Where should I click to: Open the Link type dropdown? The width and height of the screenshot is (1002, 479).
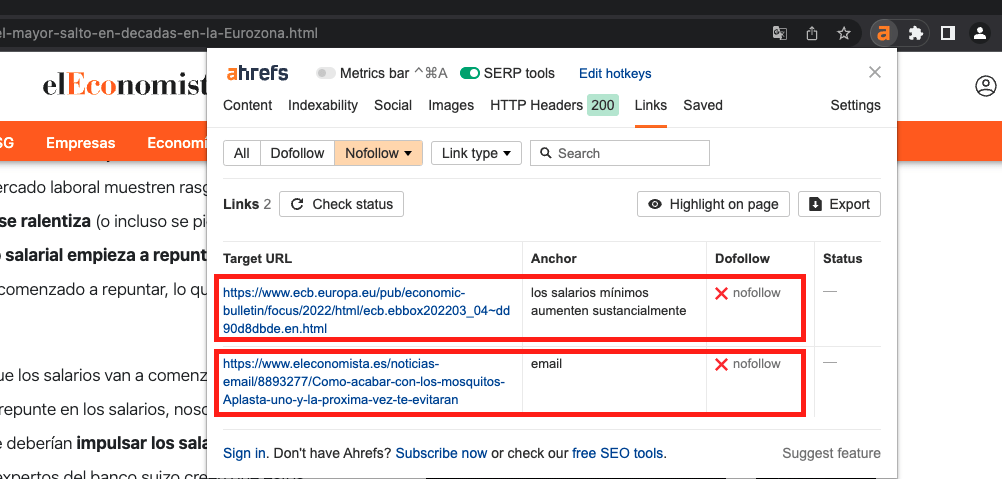pyautogui.click(x=482, y=153)
